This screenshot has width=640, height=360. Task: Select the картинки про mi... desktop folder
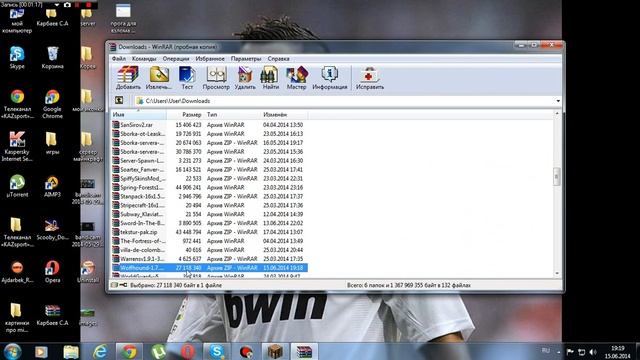click(x=17, y=318)
